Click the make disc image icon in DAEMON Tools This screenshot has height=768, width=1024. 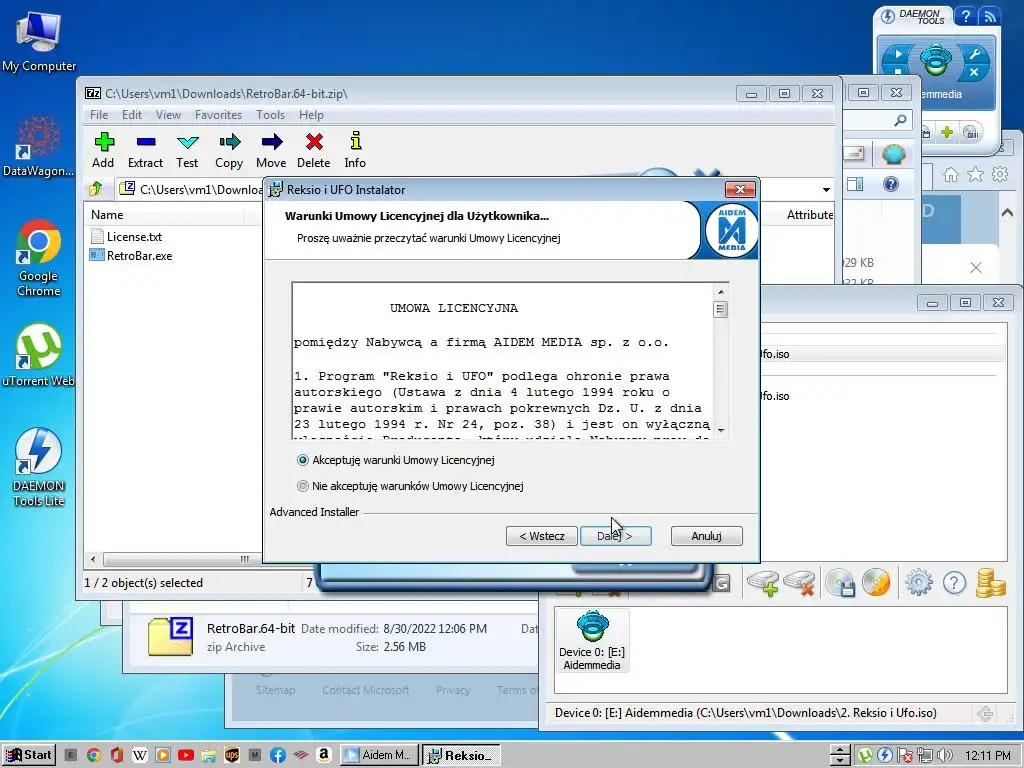[840, 583]
